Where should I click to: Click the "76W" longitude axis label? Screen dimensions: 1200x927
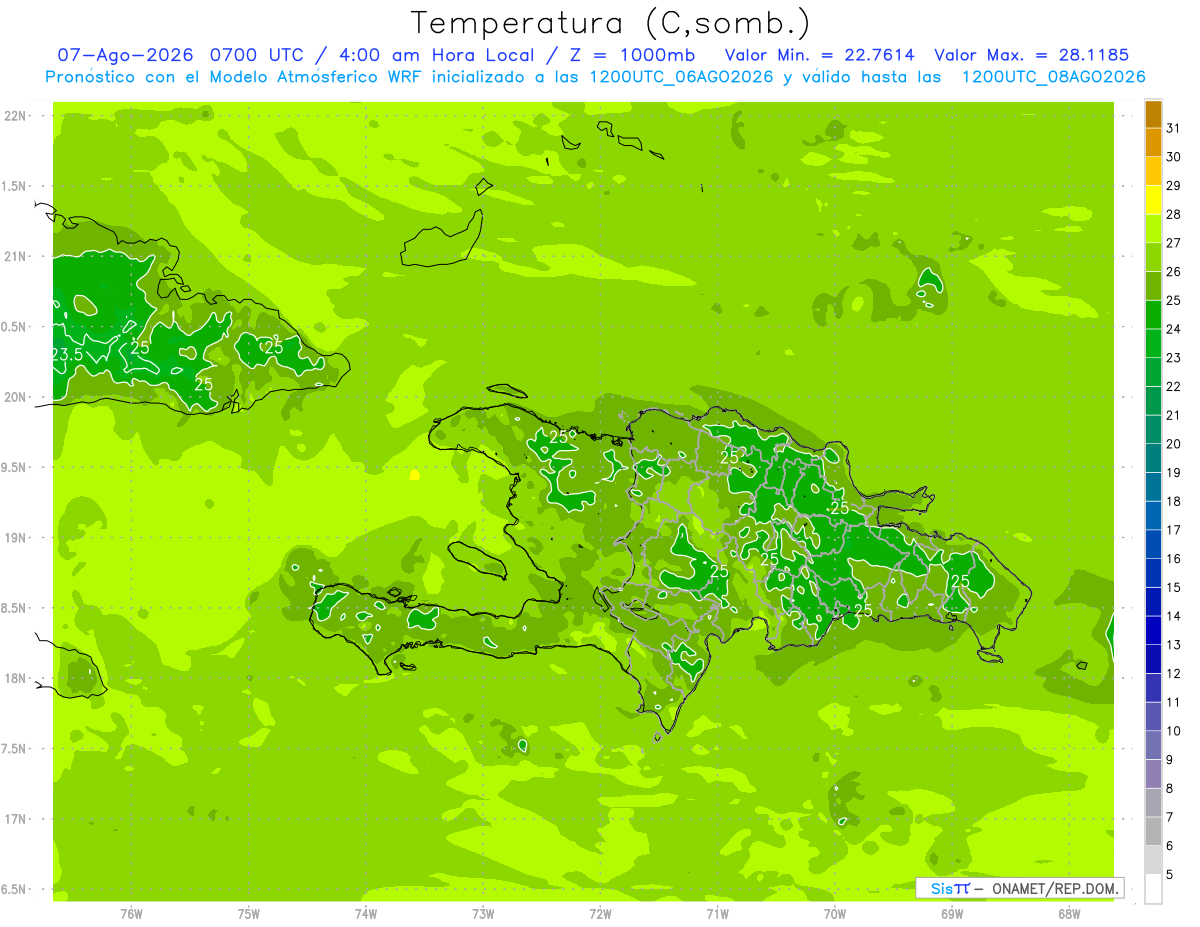(x=131, y=914)
